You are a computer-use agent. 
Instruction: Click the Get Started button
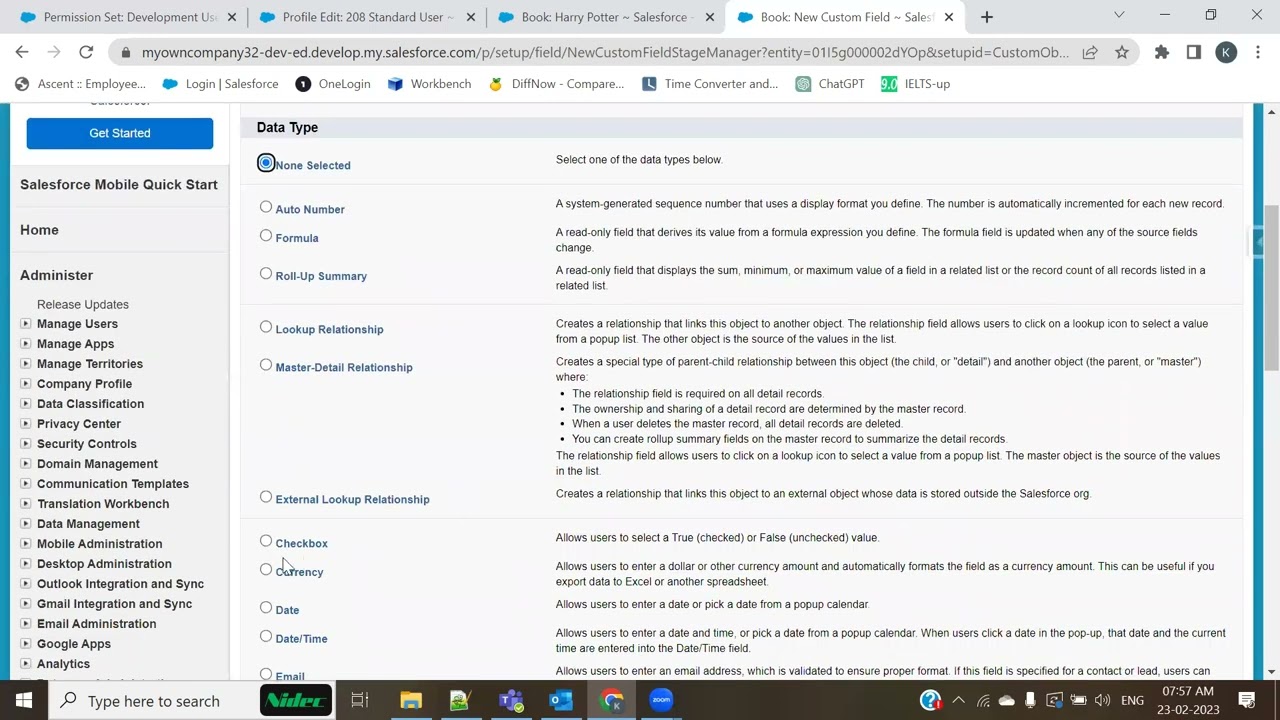pos(120,133)
